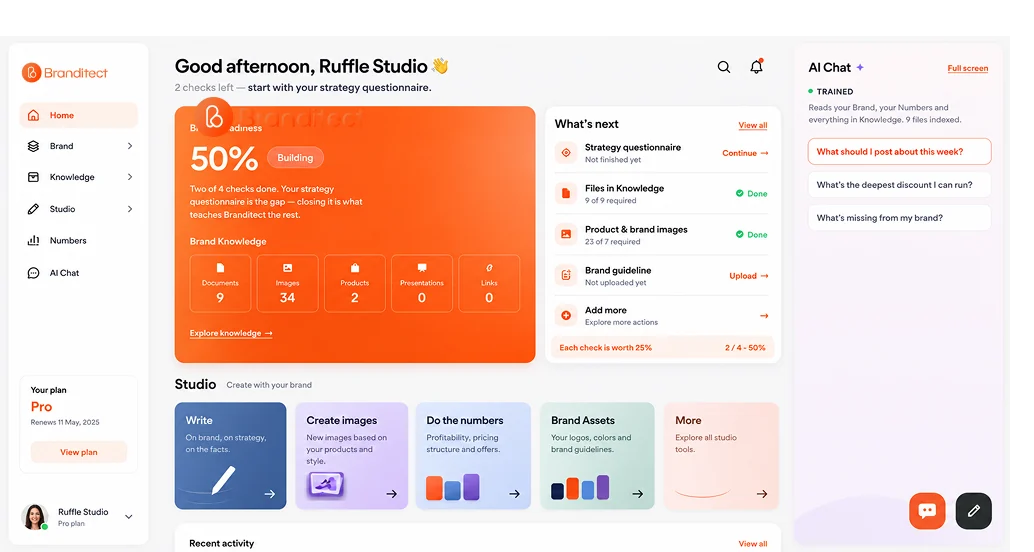Screen dimensions: 1034x552
Task: Click the Done status for Files in Knowledge
Action: click(x=751, y=194)
